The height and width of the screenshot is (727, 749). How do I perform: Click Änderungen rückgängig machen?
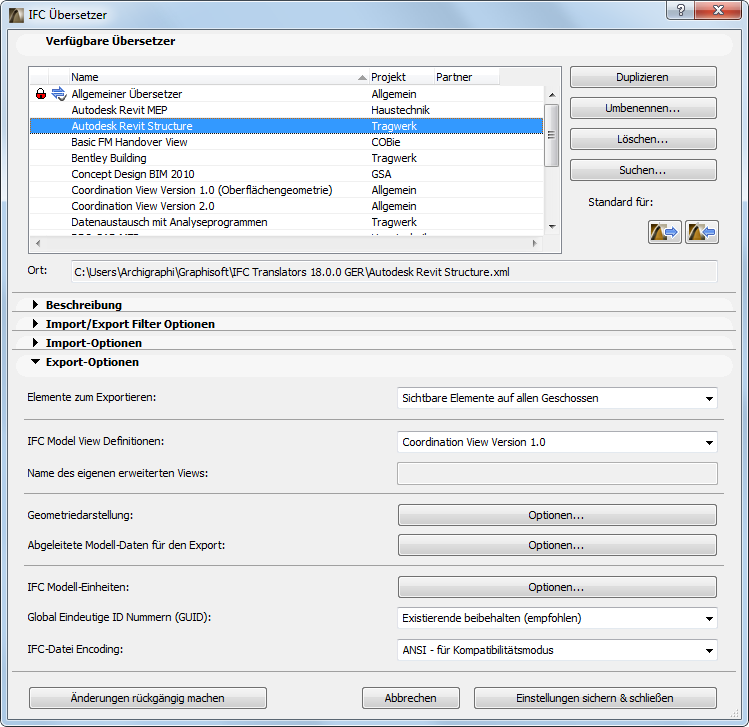[x=148, y=698]
